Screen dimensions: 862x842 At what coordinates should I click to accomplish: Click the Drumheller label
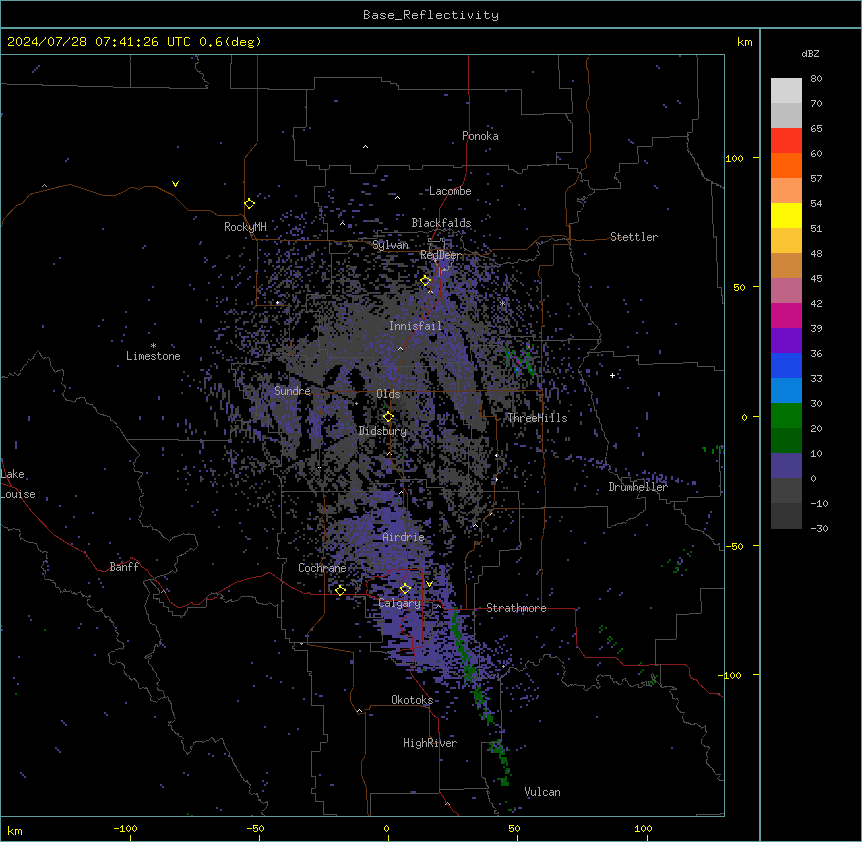pos(638,487)
